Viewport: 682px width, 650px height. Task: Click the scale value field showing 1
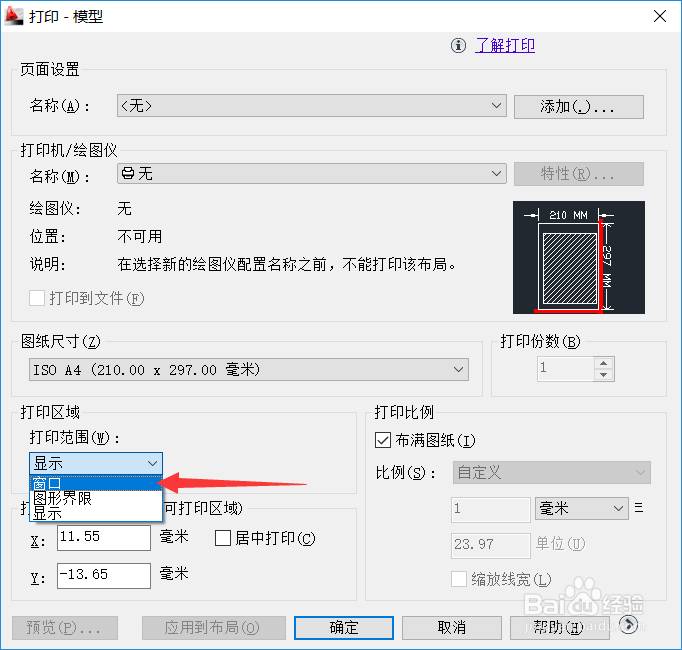click(491, 509)
